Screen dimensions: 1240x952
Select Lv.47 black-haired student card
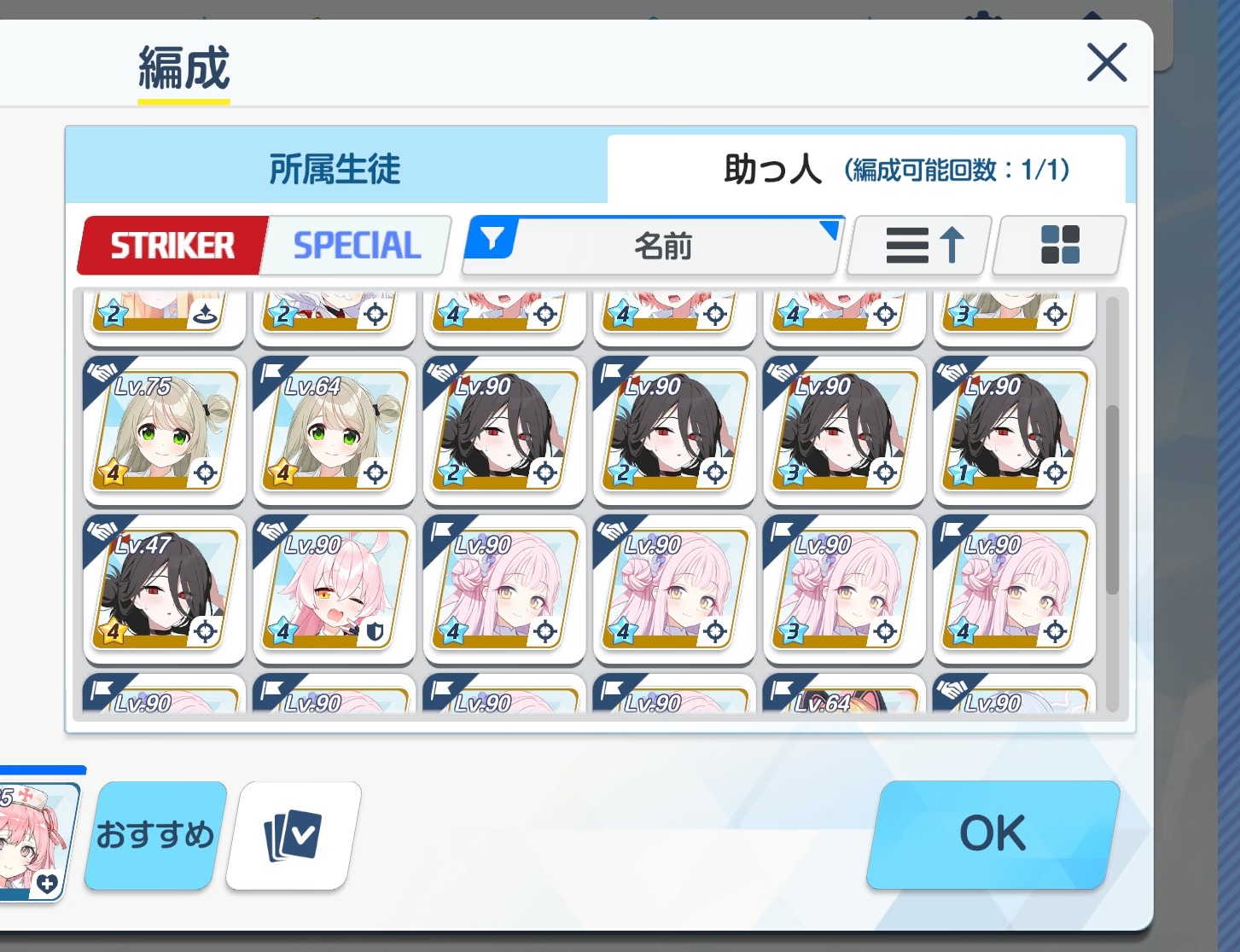pos(164,590)
